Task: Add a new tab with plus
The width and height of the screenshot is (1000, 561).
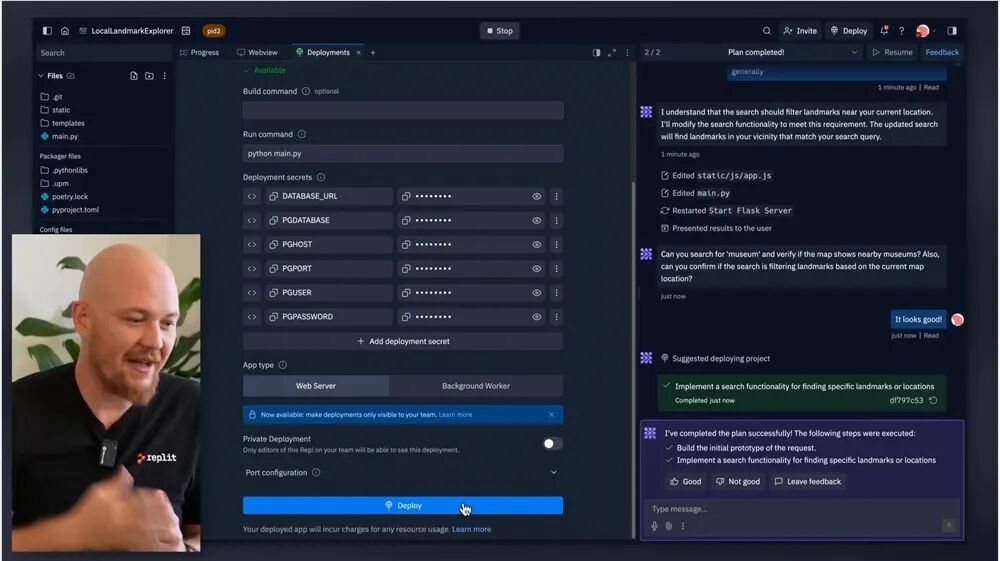Action: coord(373,52)
